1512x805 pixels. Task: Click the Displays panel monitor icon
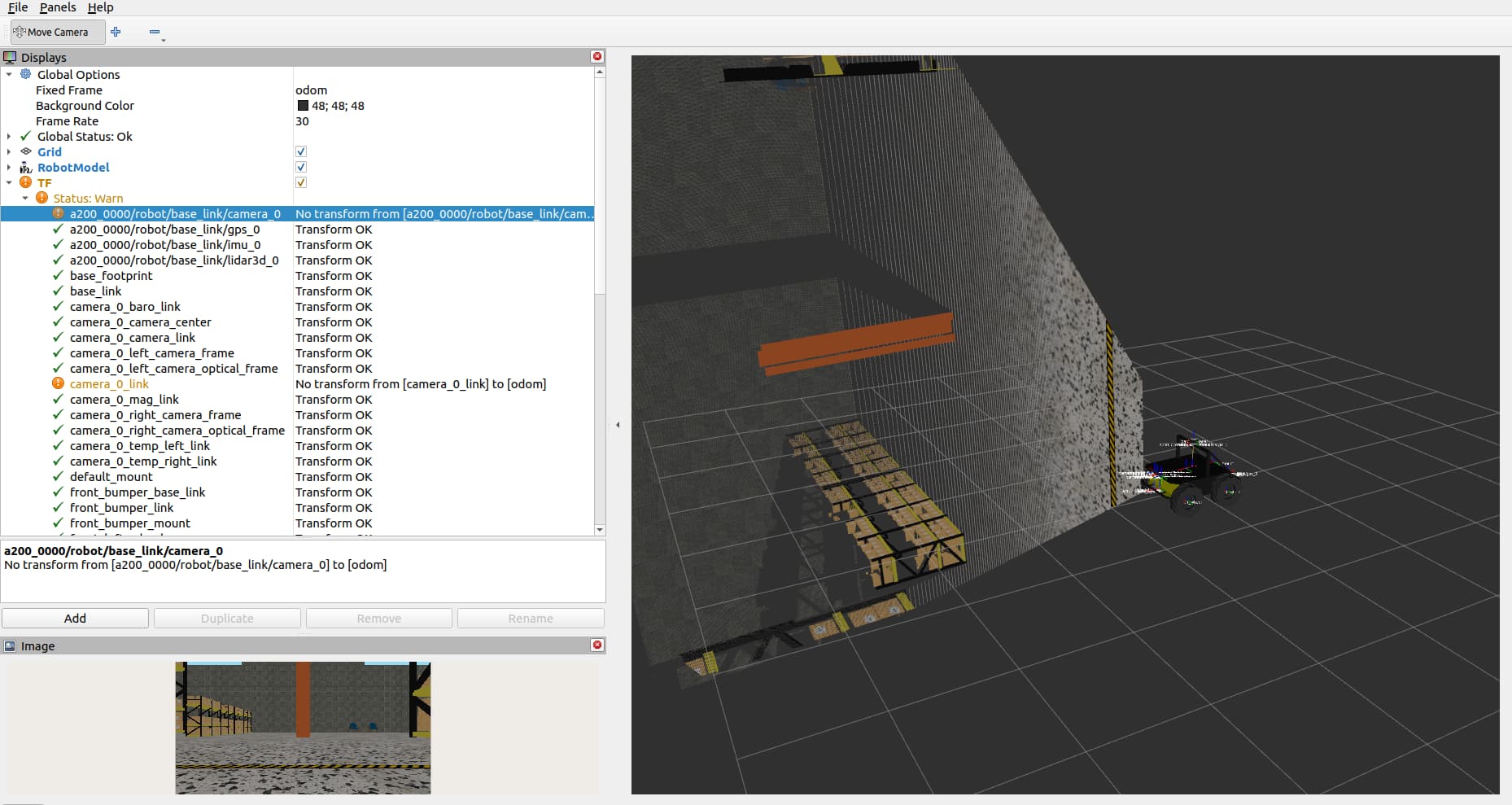(x=10, y=57)
